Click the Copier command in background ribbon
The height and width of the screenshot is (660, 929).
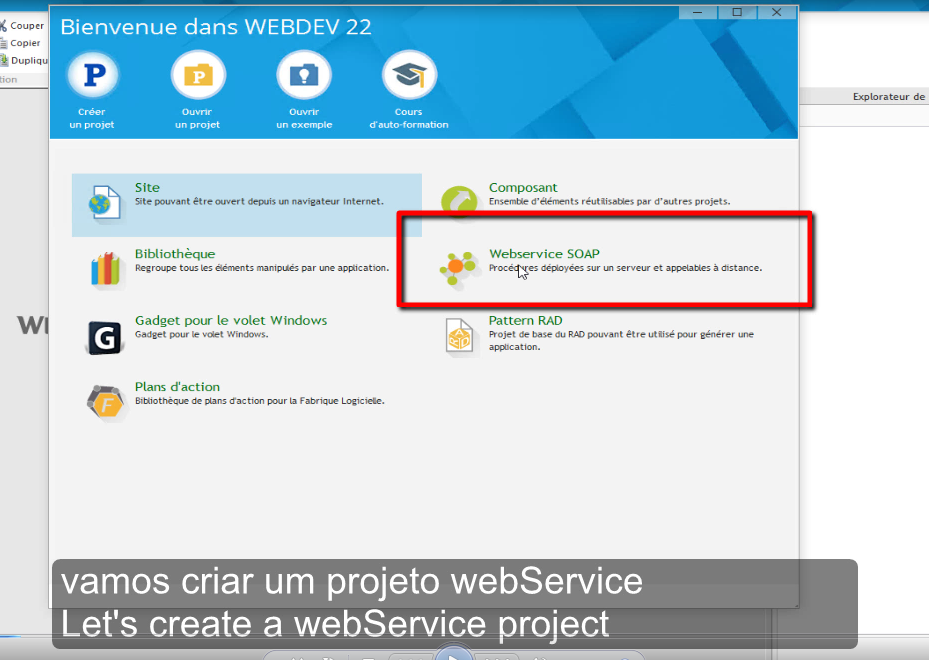pos(20,43)
